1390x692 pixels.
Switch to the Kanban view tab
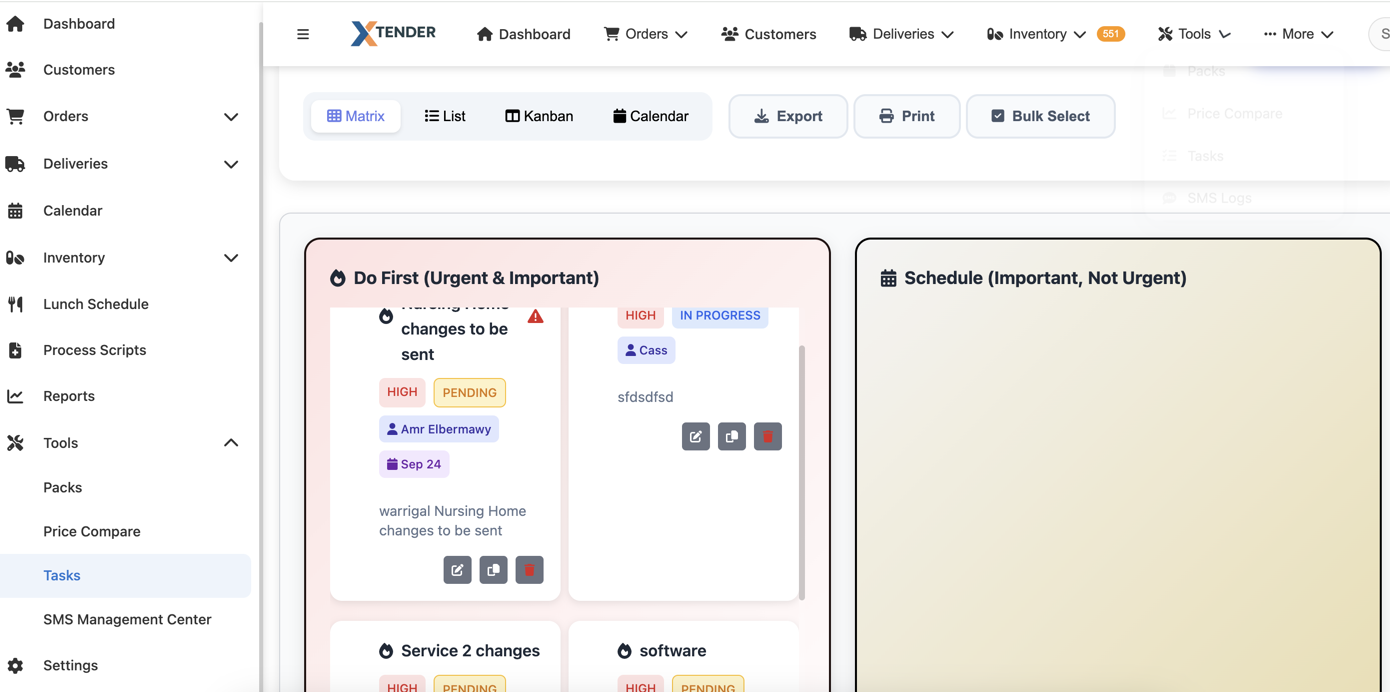[x=538, y=116]
